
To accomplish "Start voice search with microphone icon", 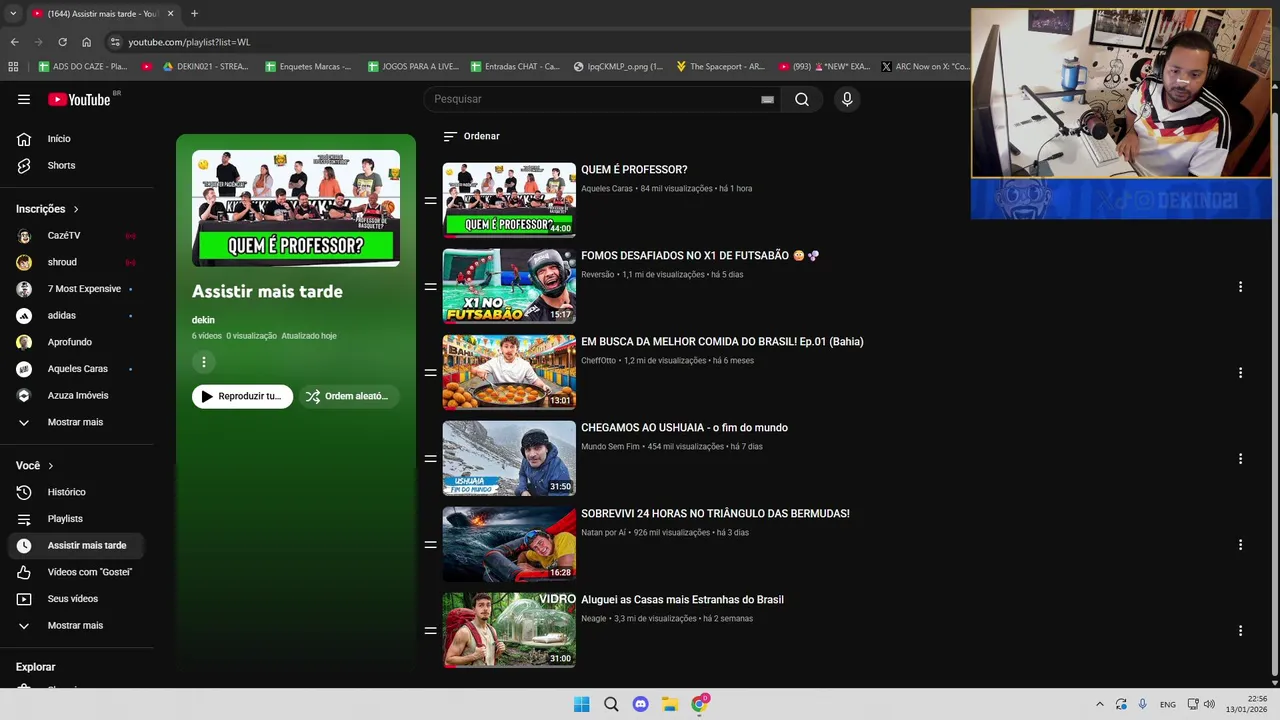I will coord(847,99).
